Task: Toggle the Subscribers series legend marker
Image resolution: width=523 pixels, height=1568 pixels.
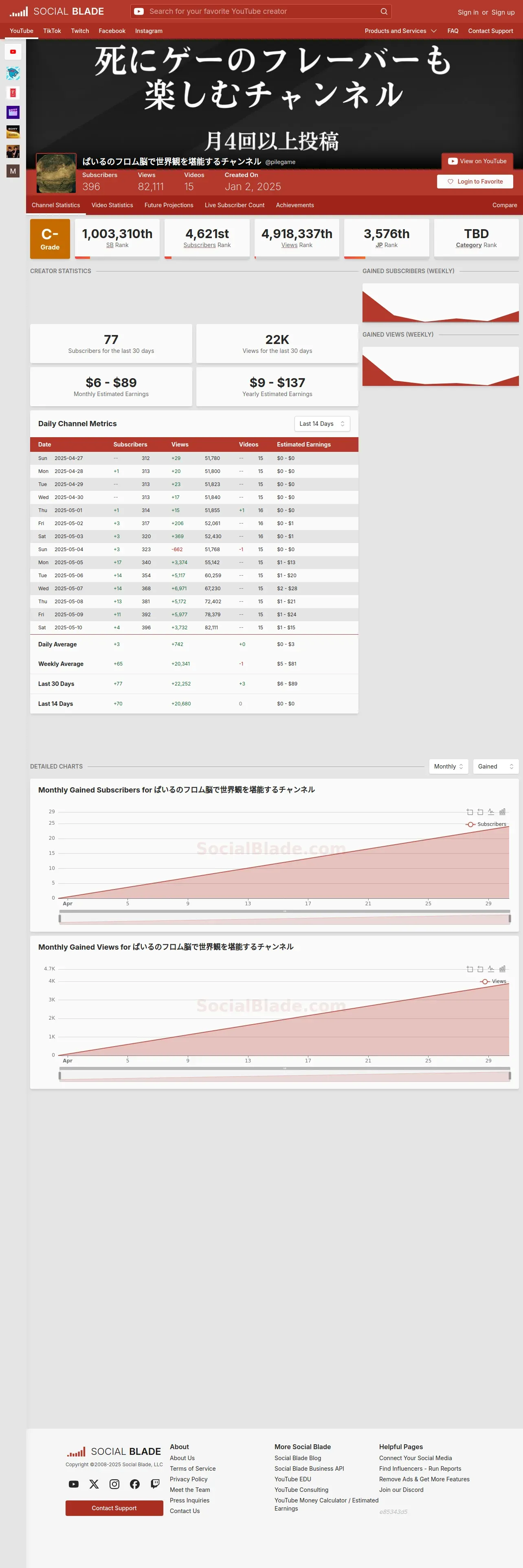Action: click(x=470, y=824)
